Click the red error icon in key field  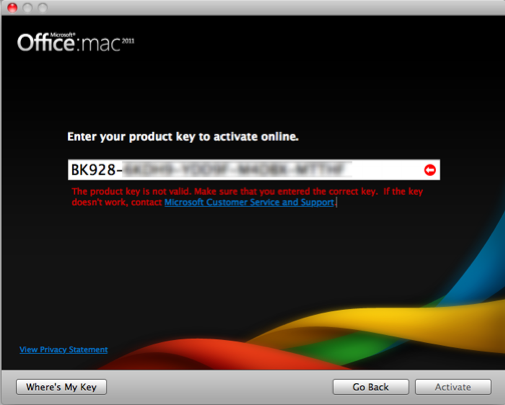tap(430, 170)
